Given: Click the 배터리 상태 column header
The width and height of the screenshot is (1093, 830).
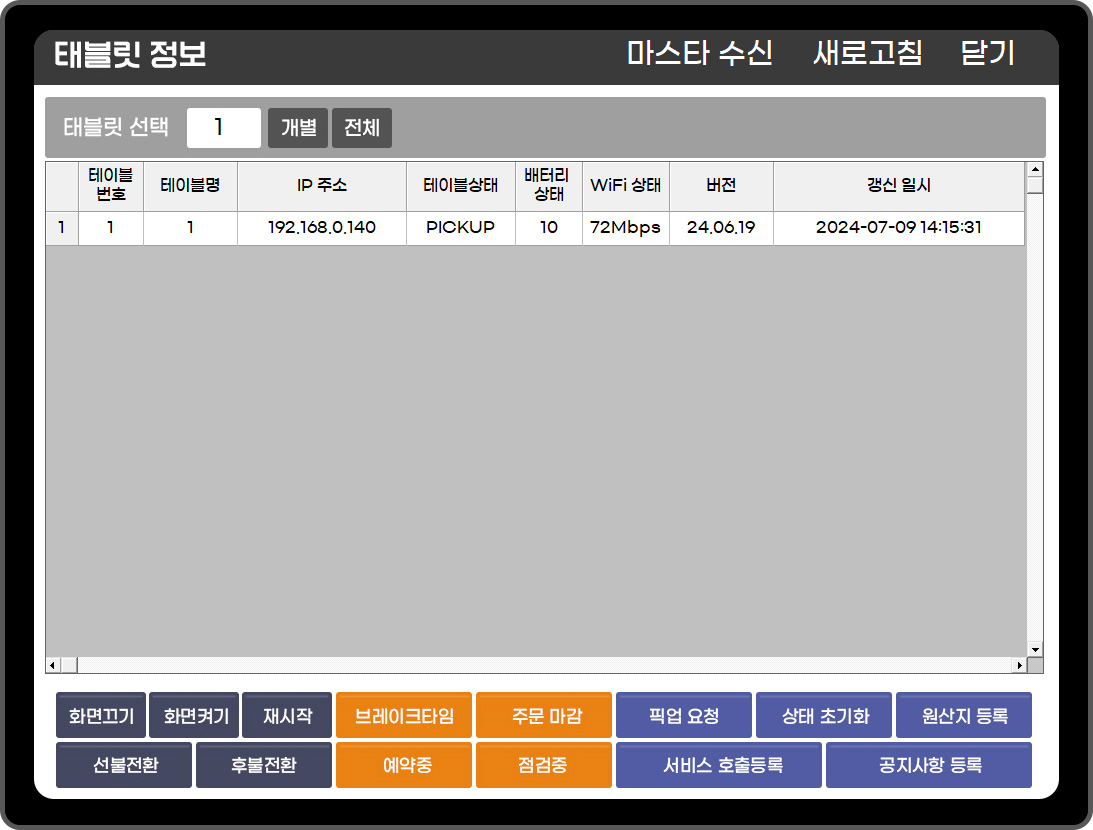Looking at the screenshot, I should point(549,186).
